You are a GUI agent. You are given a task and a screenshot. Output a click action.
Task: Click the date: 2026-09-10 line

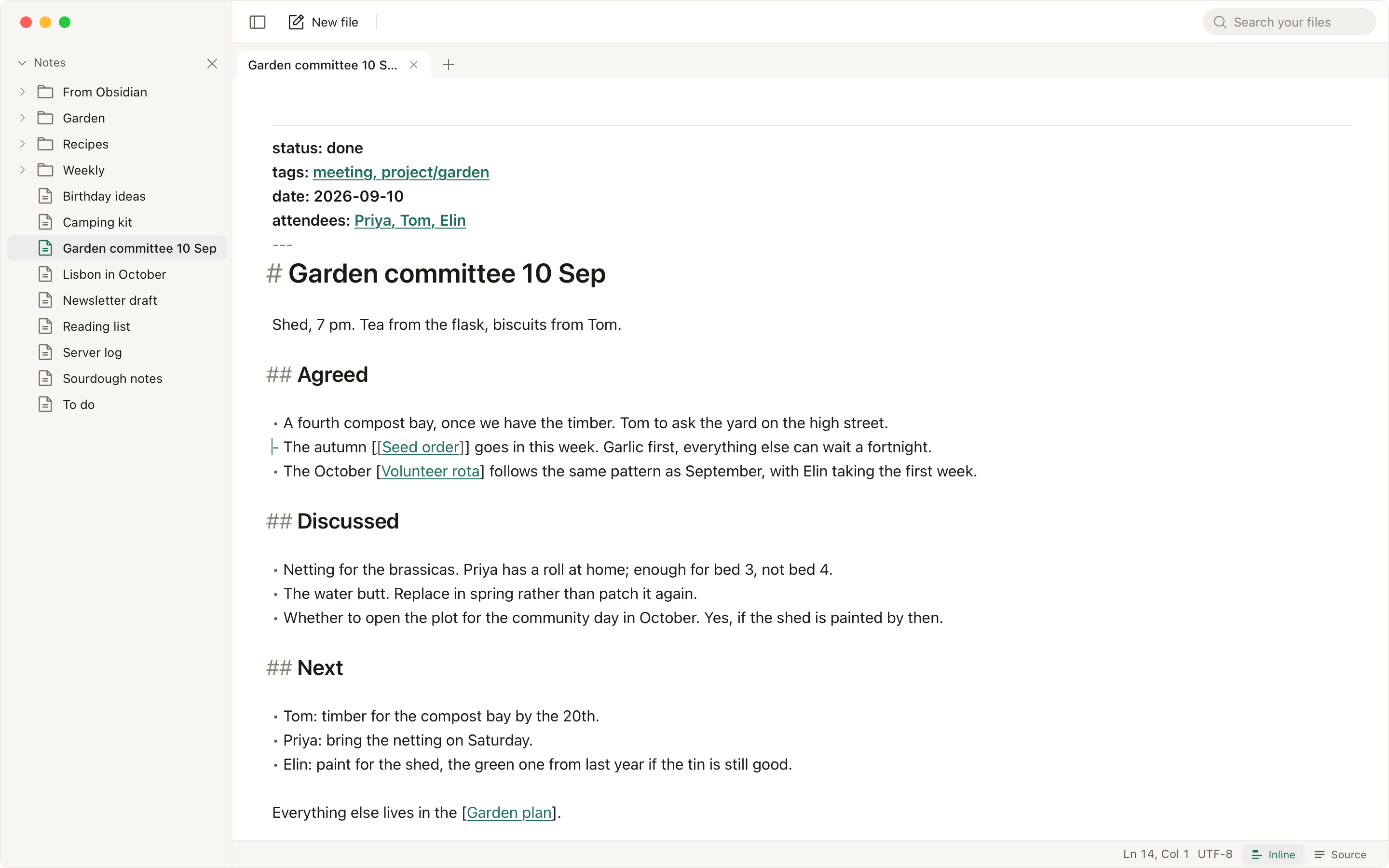[x=338, y=196]
